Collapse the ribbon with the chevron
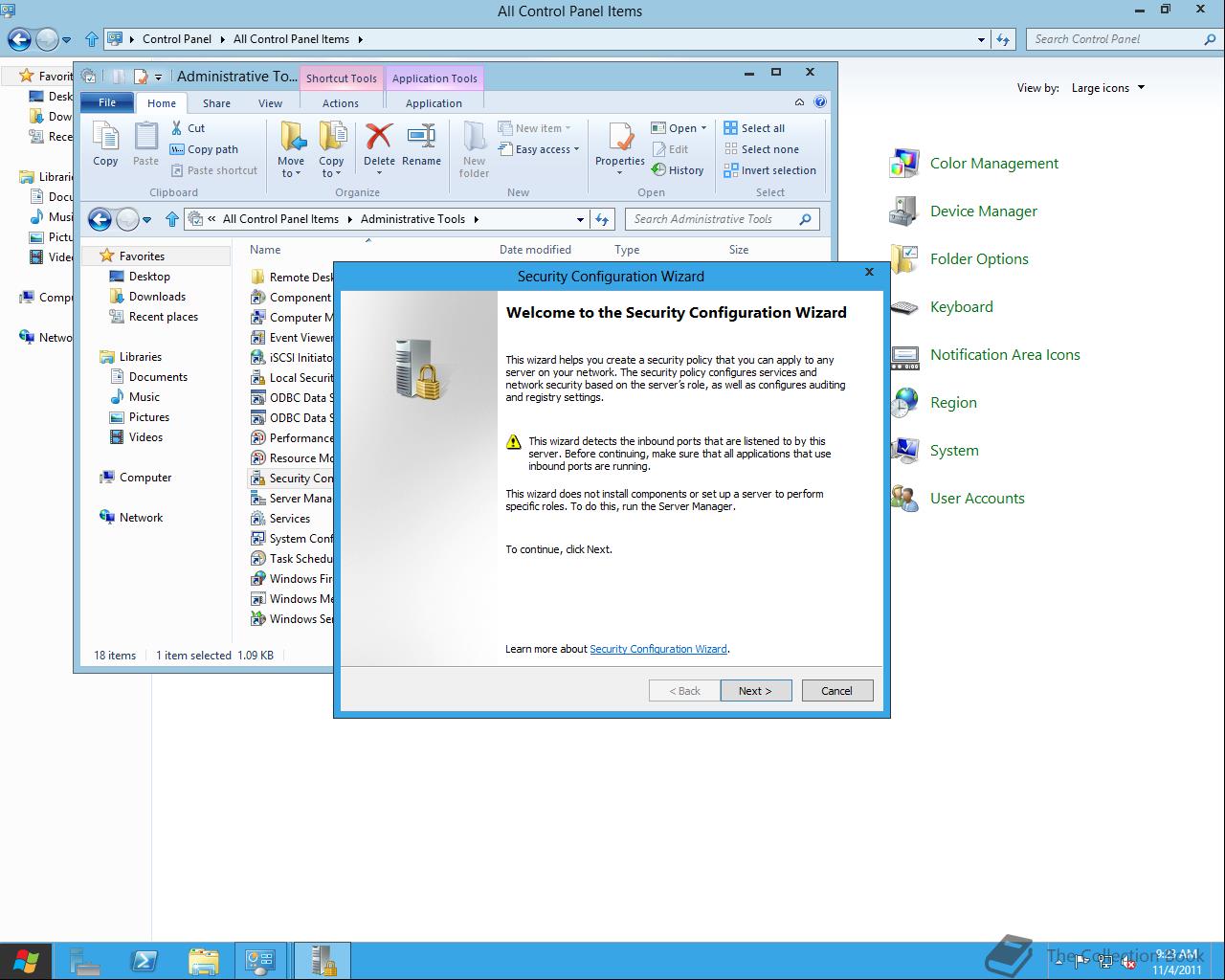The width and height of the screenshot is (1225, 980). (799, 101)
